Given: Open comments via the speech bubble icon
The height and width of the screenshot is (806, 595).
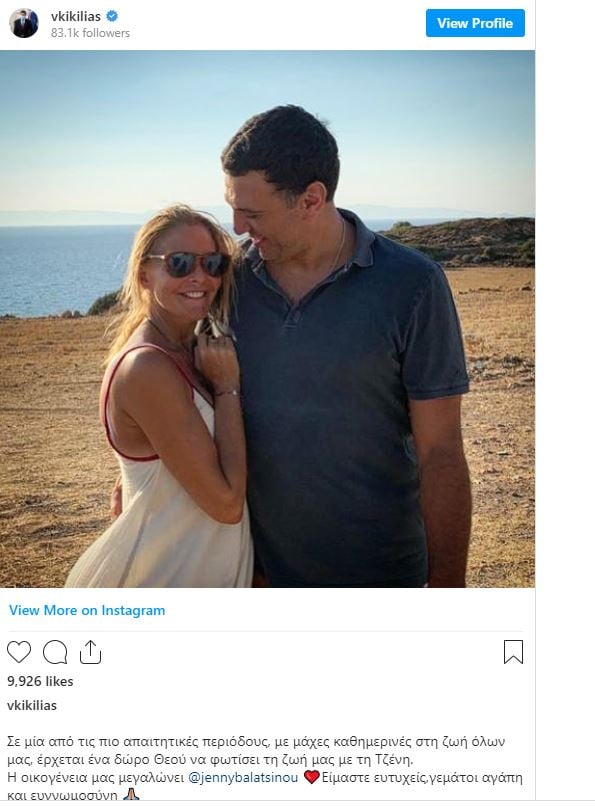Looking at the screenshot, I should (56, 651).
